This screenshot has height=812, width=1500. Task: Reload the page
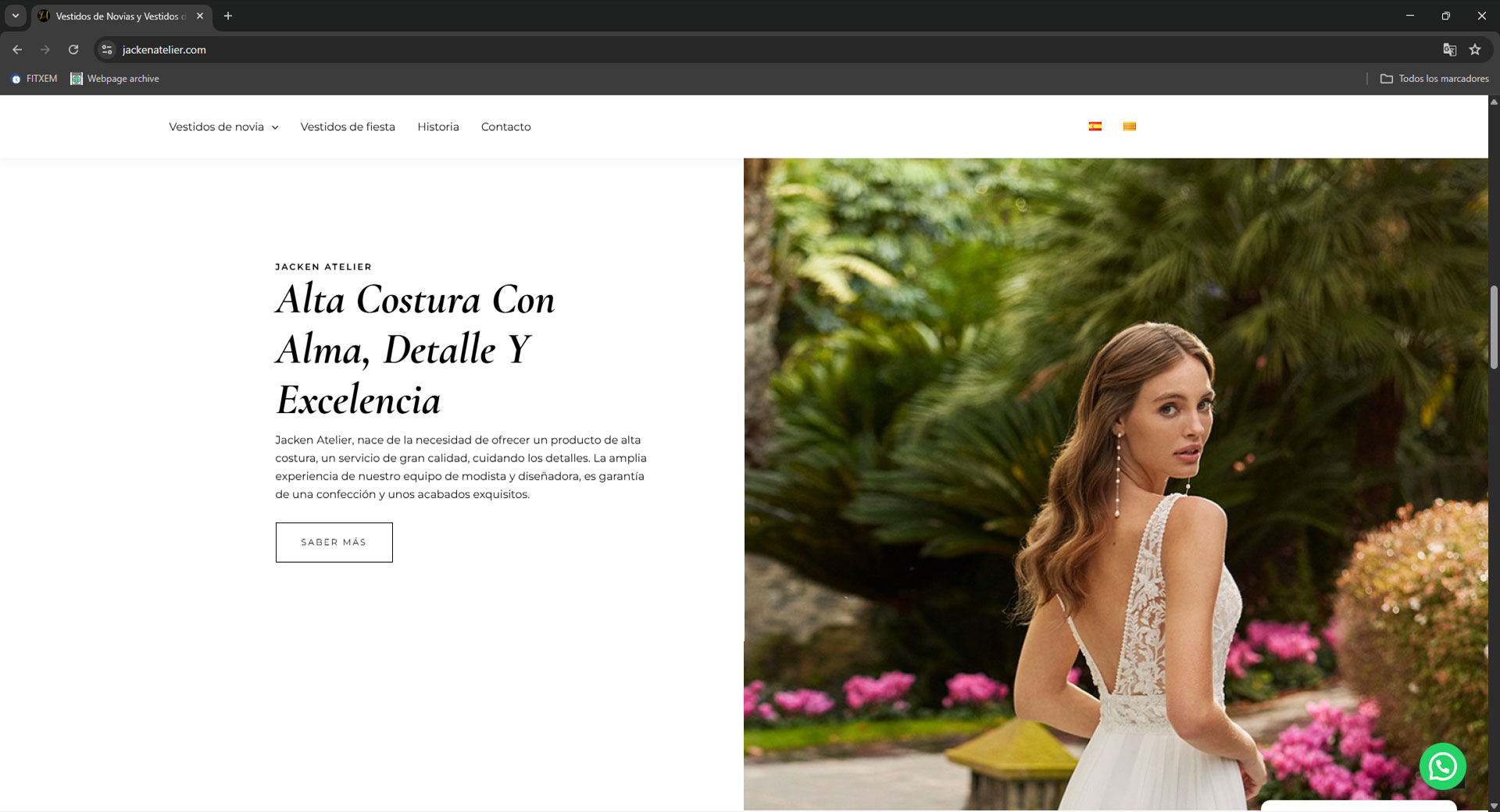pyautogui.click(x=73, y=49)
